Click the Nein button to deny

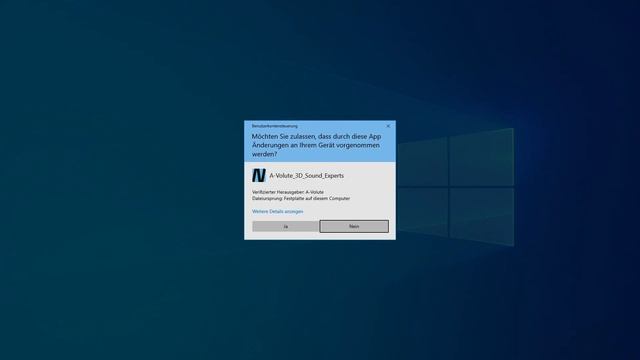pos(354,226)
